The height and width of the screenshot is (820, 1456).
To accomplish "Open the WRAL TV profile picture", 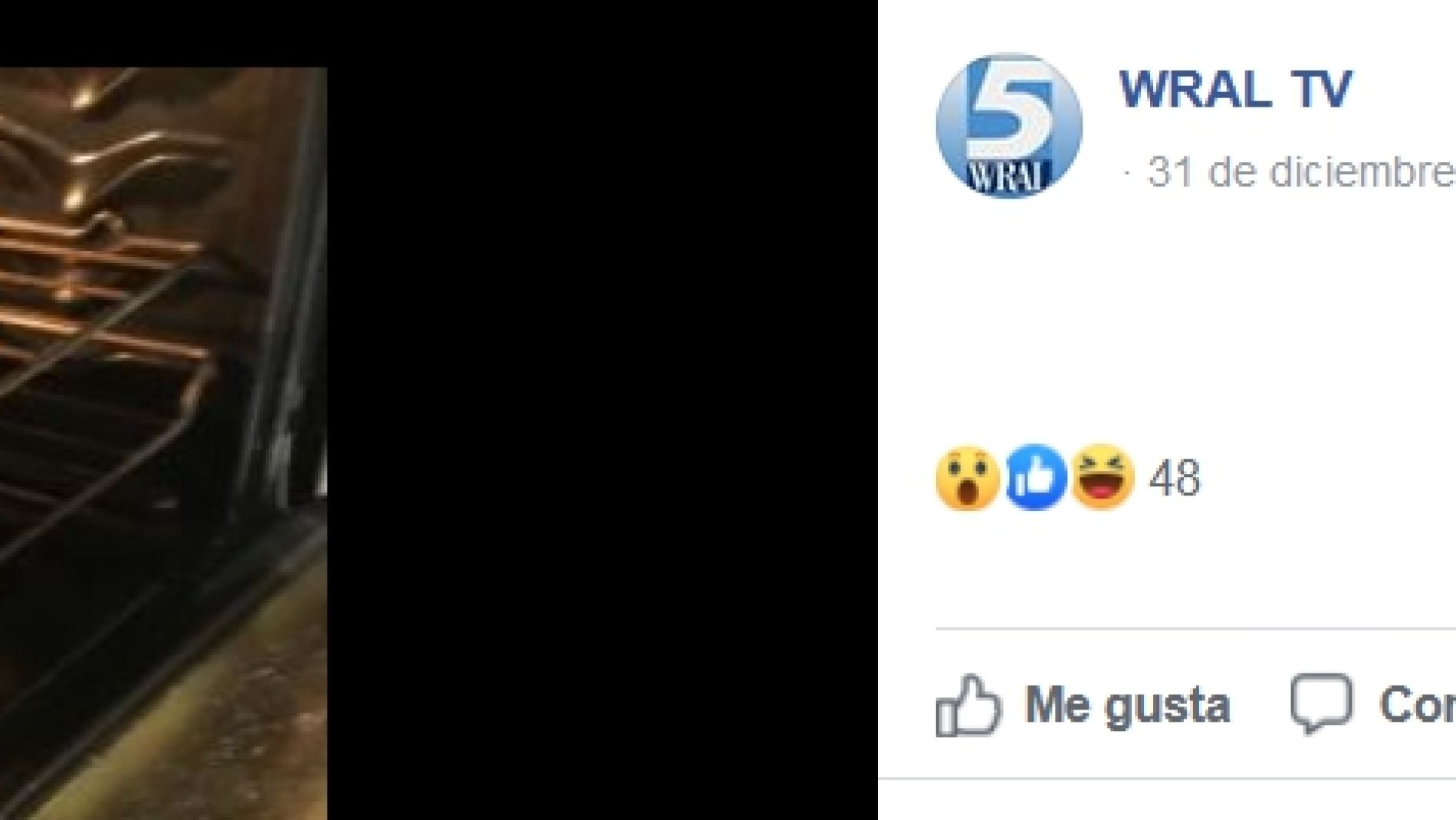I will click(1009, 126).
